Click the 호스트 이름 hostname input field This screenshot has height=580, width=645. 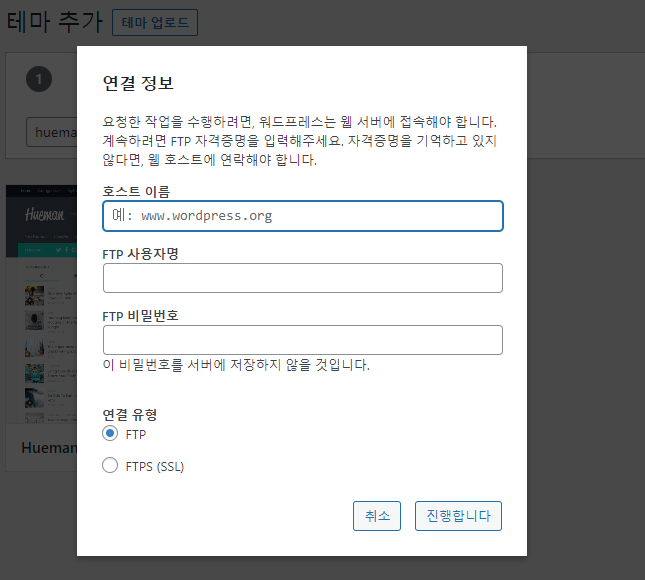pos(303,216)
